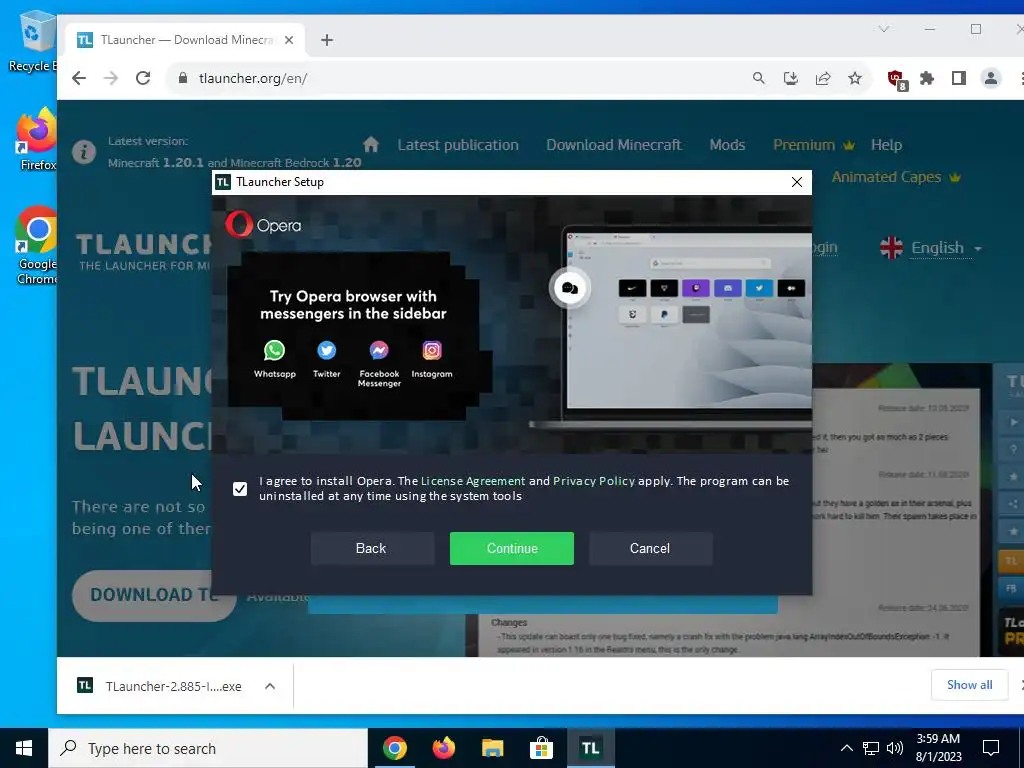Viewport: 1024px width, 768px height.
Task: Click the info icon beside Latest version
Action: [x=84, y=152]
